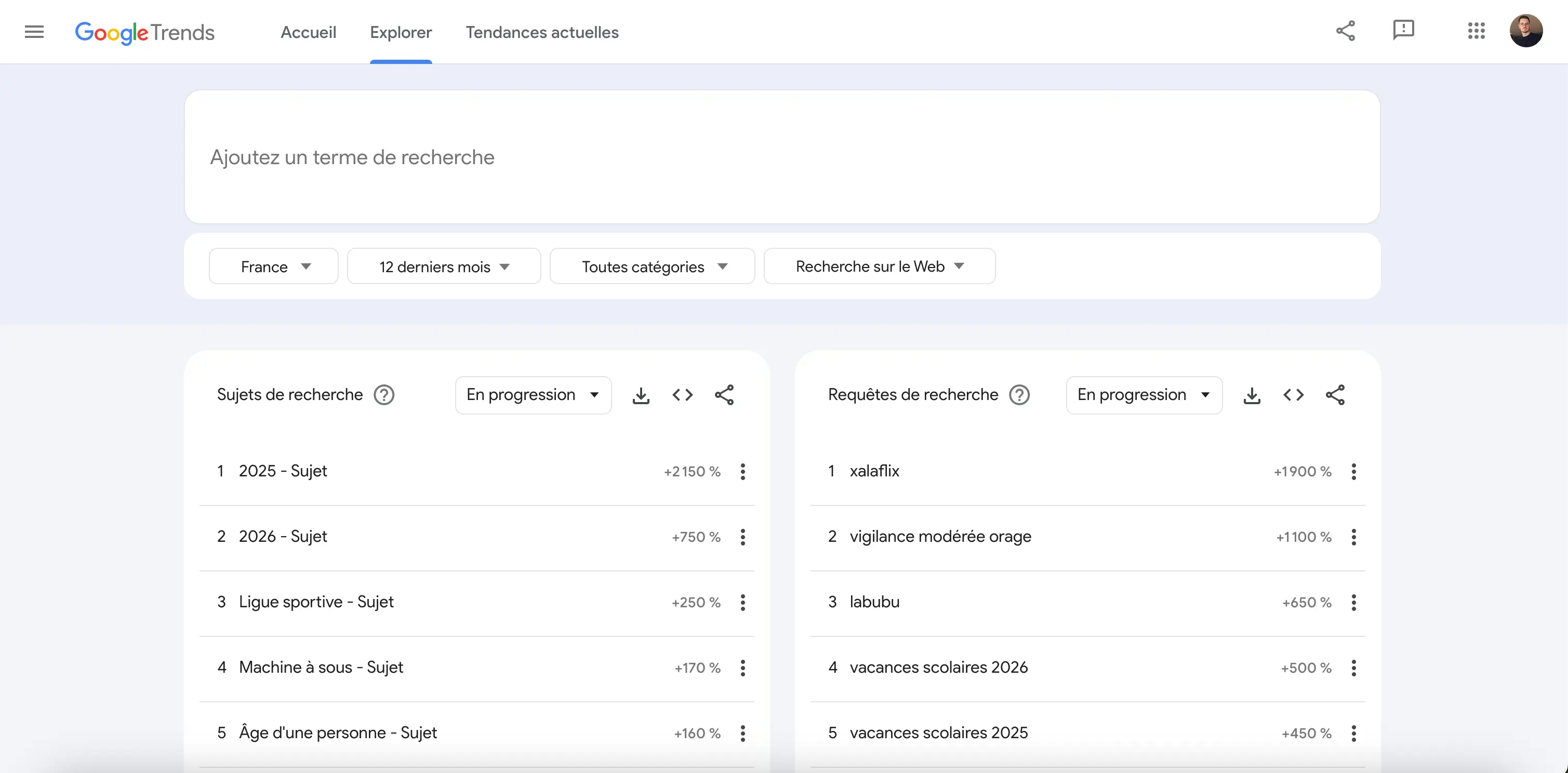Viewport: 1568px width, 773px height.
Task: Open En progression dropdown for Requêtes de recherche
Action: click(1144, 395)
